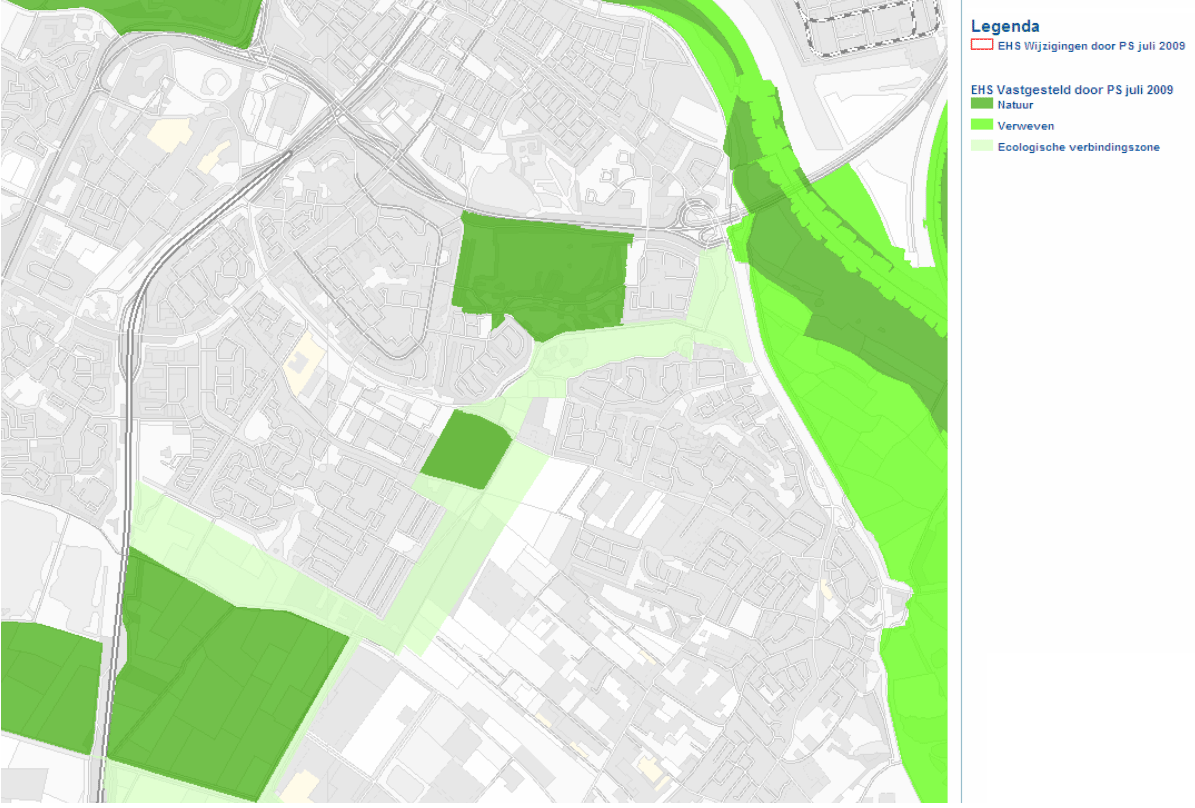The width and height of the screenshot is (1195, 808).
Task: Click the small dark green diamond-shaped nature parcel
Action: point(466,450)
